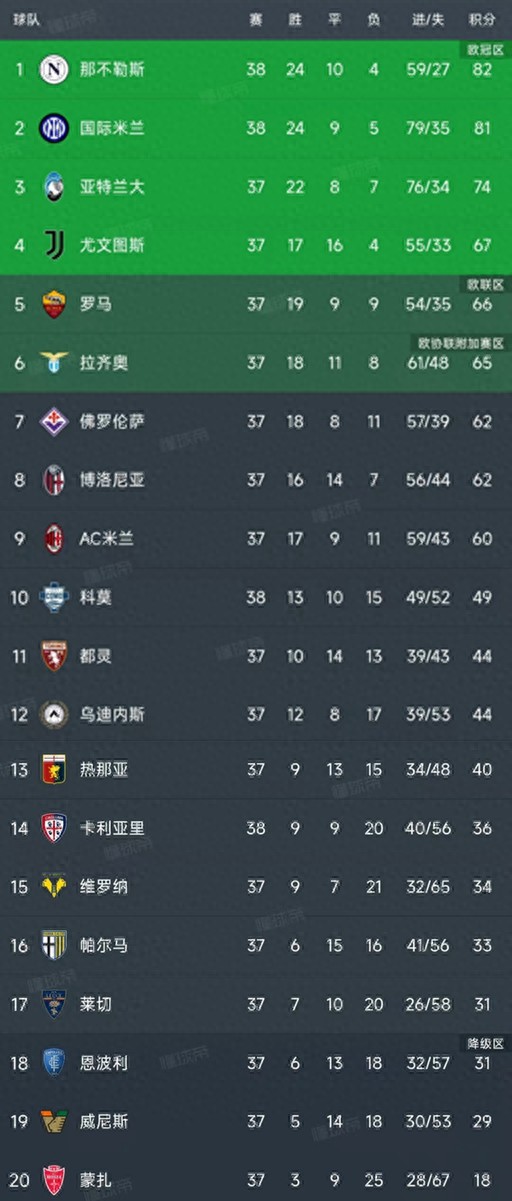This screenshot has width=512, height=1201.
Task: Click the Genoa team crest
Action: point(54,771)
